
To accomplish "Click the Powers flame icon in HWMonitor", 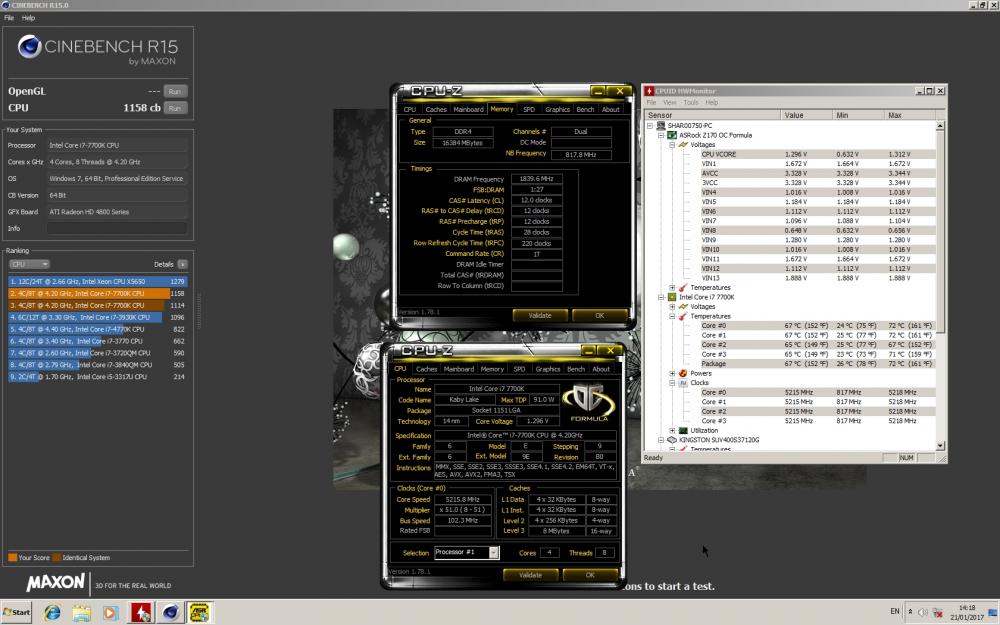I will [x=683, y=374].
